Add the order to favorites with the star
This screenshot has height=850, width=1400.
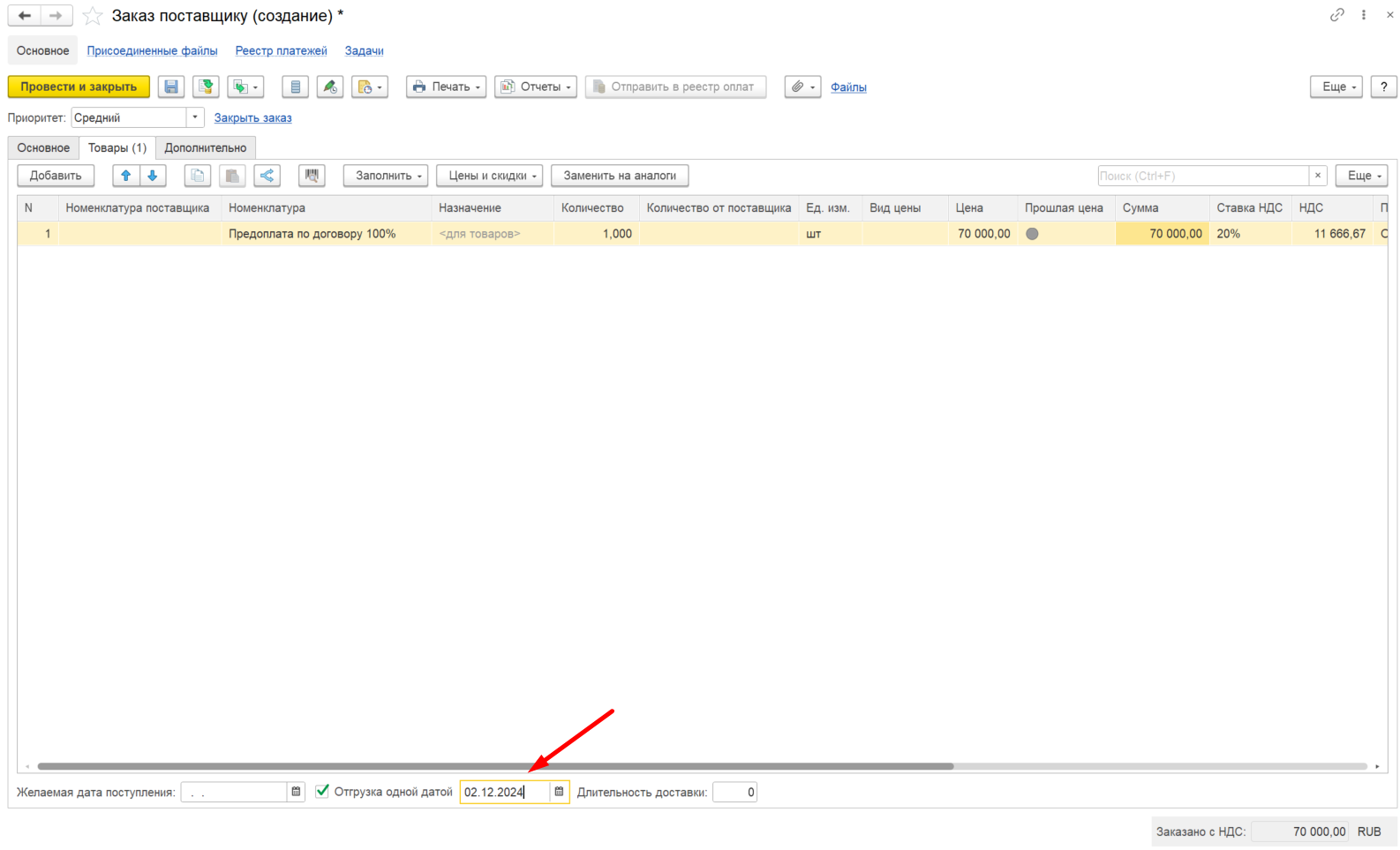[93, 16]
